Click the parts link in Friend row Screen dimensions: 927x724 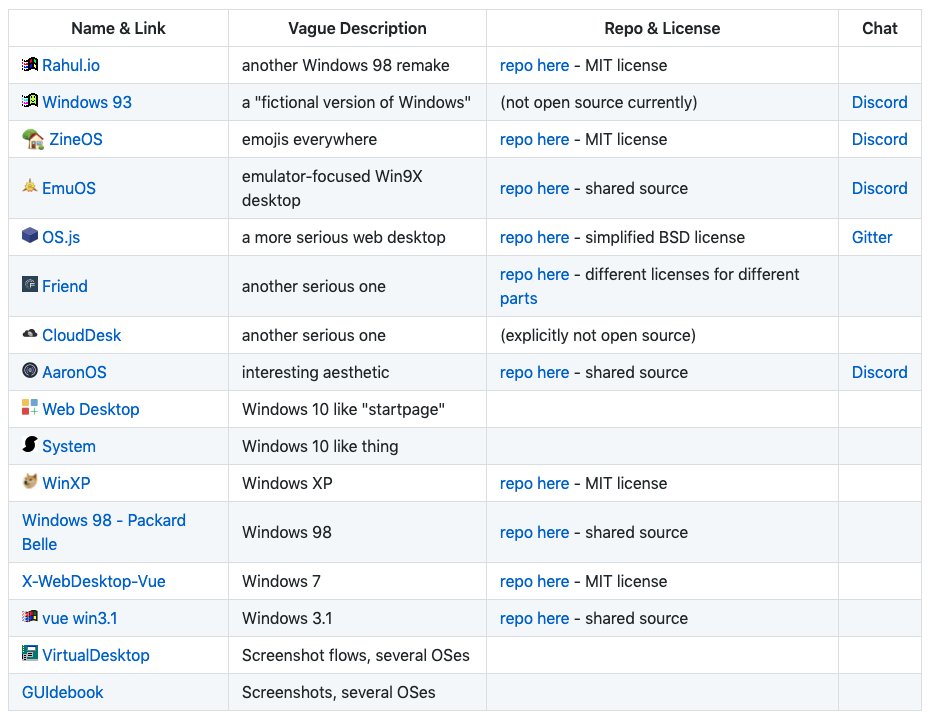pyautogui.click(x=518, y=299)
